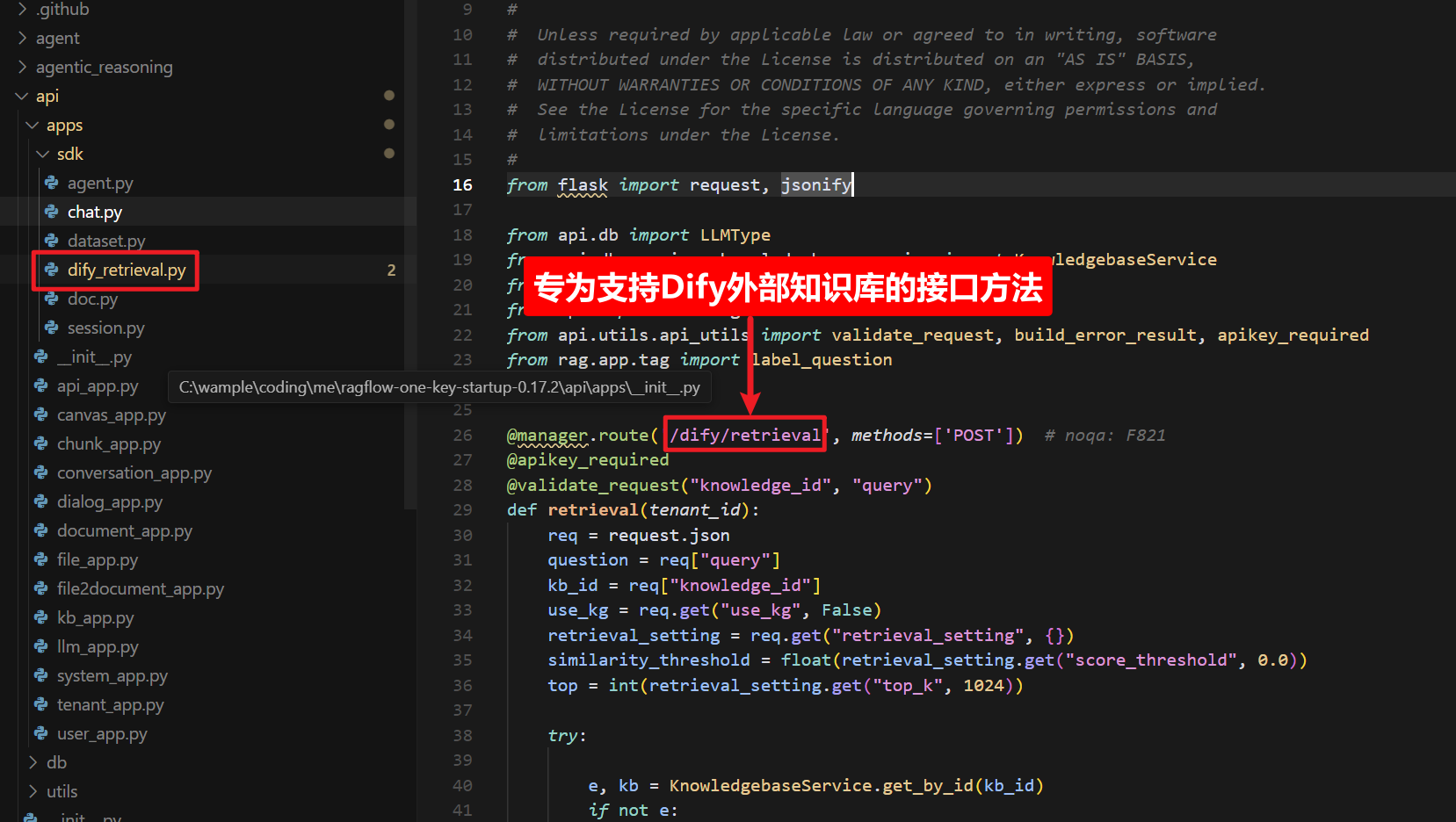Click the Python icon of conversation_app.py
Viewport: 1456px width, 822px height.
coord(41,472)
